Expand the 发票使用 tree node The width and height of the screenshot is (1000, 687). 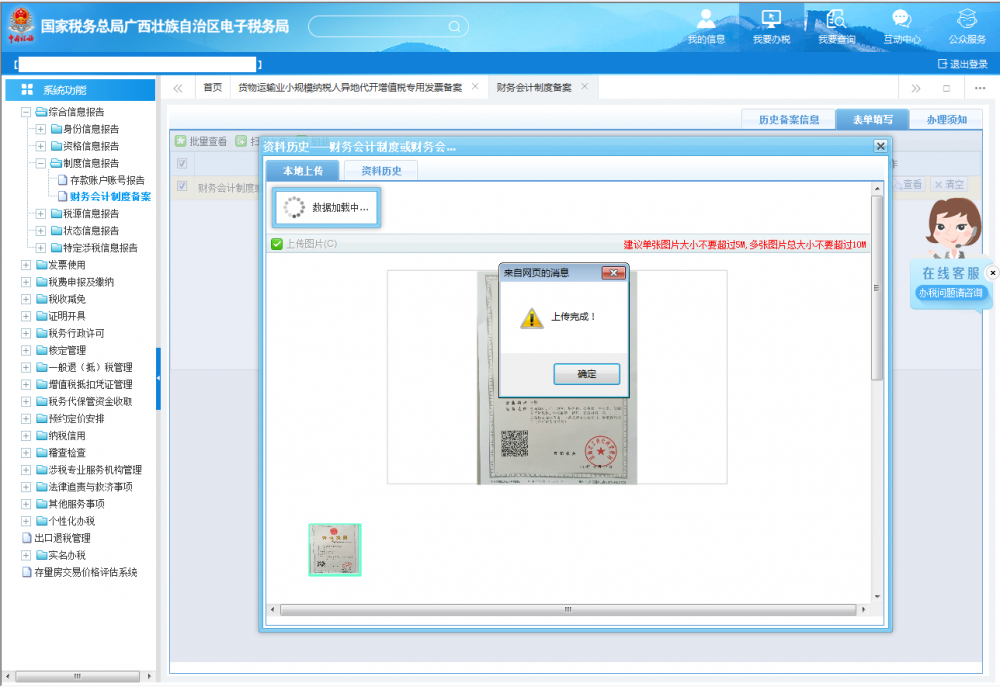pyautogui.click(x=26, y=265)
